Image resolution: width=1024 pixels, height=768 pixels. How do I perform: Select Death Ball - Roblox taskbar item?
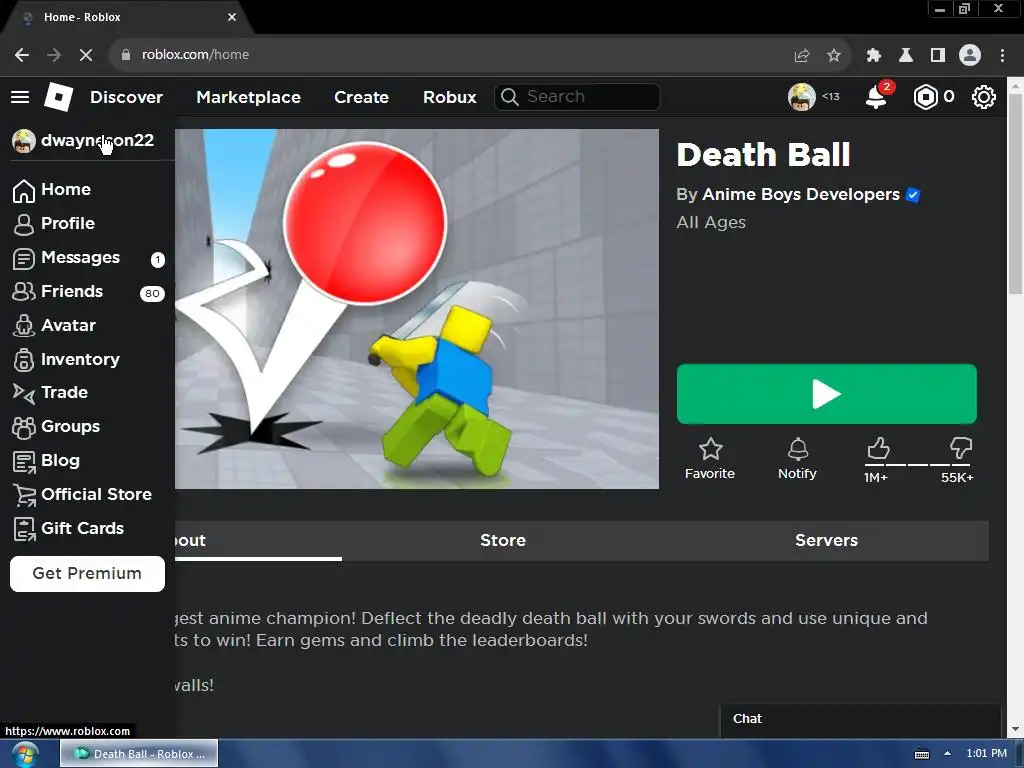pyautogui.click(x=139, y=754)
